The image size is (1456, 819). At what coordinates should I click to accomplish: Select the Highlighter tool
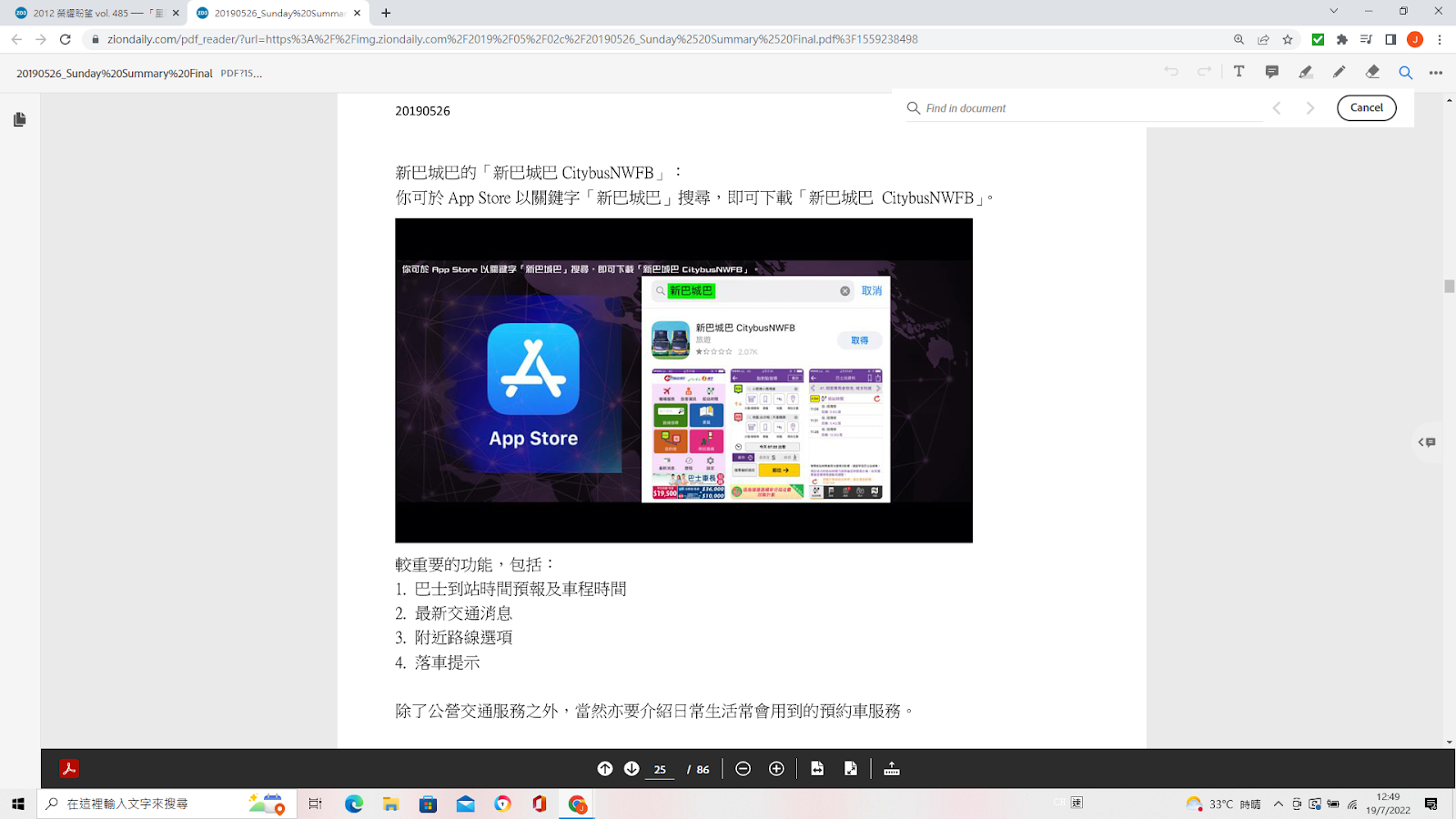[1306, 72]
